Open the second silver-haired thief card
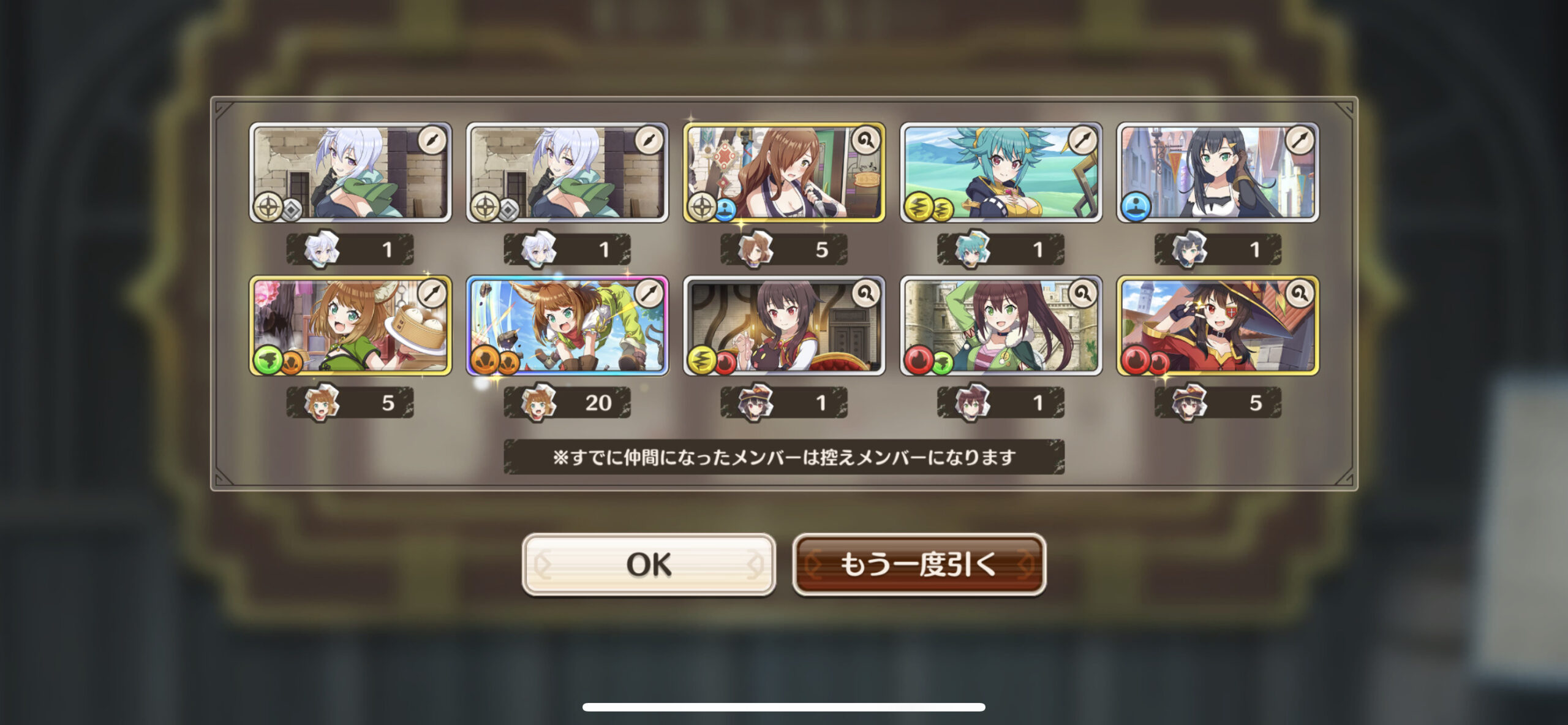 pos(567,172)
